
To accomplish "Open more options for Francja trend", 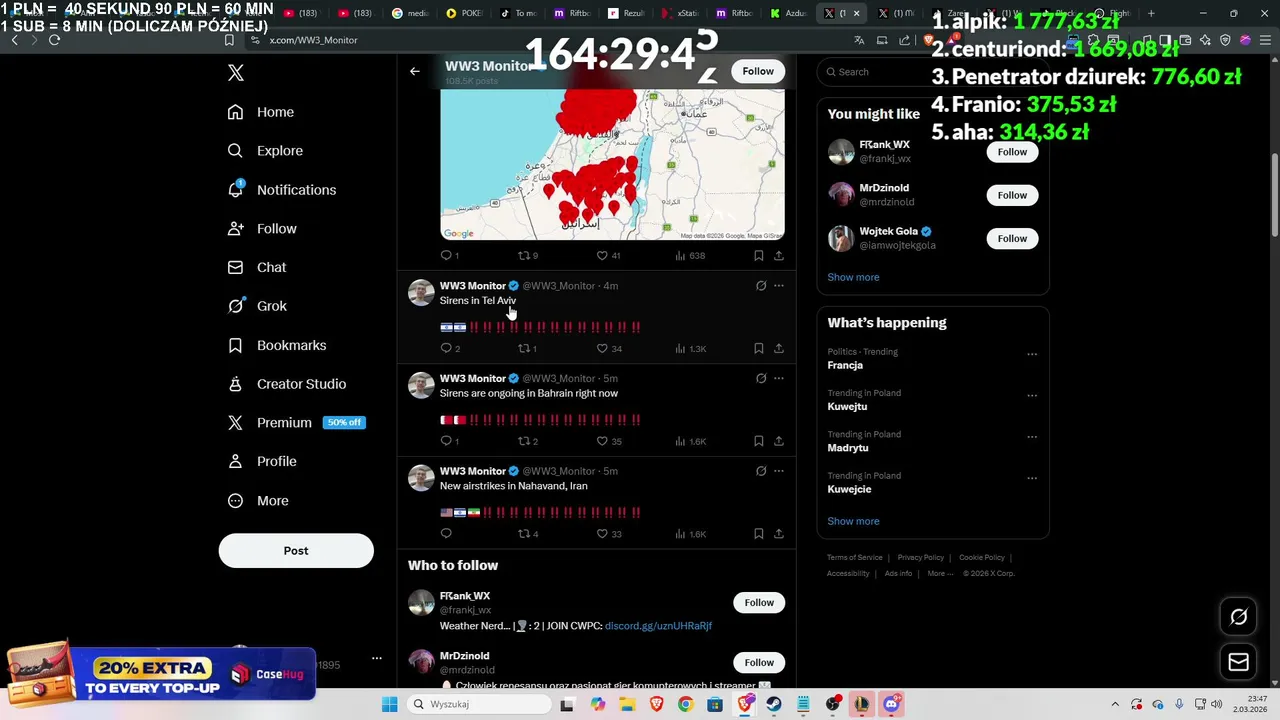I will pyautogui.click(x=1032, y=354).
